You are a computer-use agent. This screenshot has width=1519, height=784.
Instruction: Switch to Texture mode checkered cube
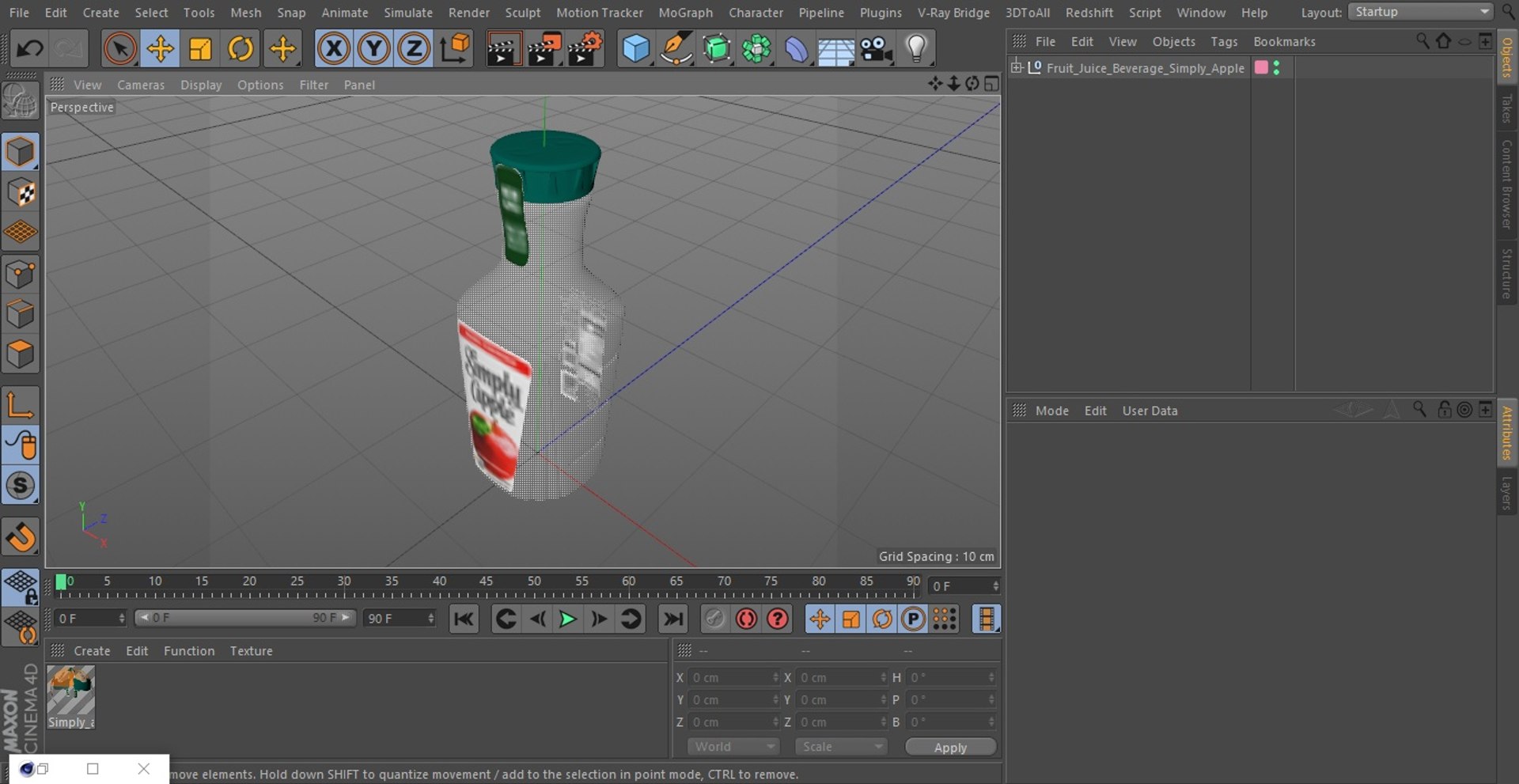coord(21,192)
